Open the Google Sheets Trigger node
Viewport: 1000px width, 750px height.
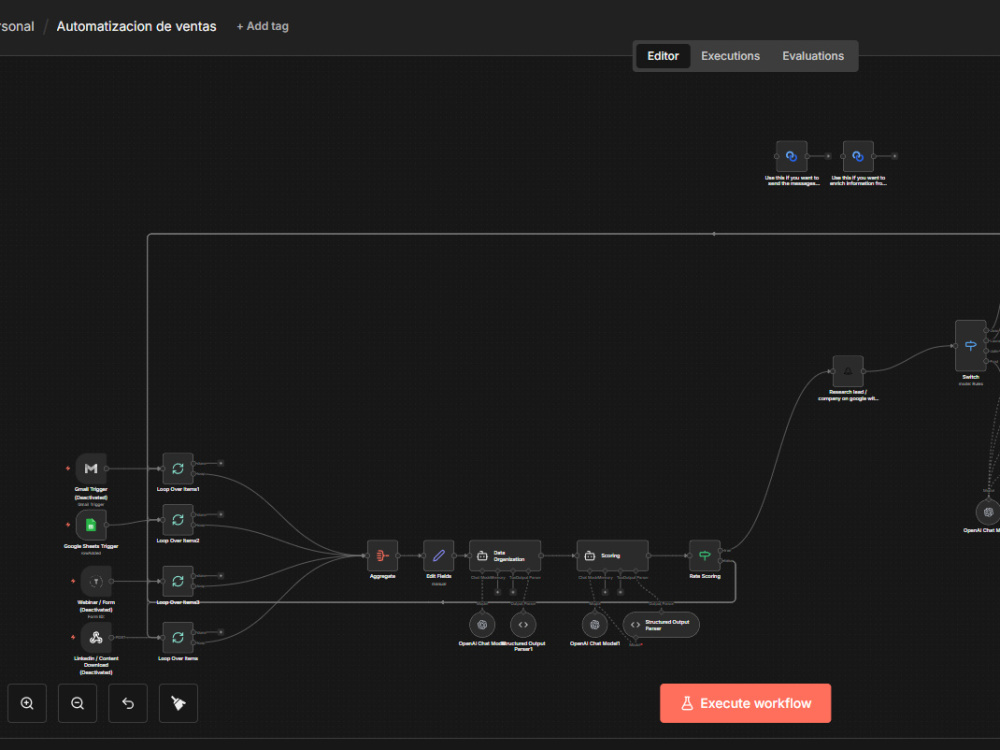(x=91, y=525)
